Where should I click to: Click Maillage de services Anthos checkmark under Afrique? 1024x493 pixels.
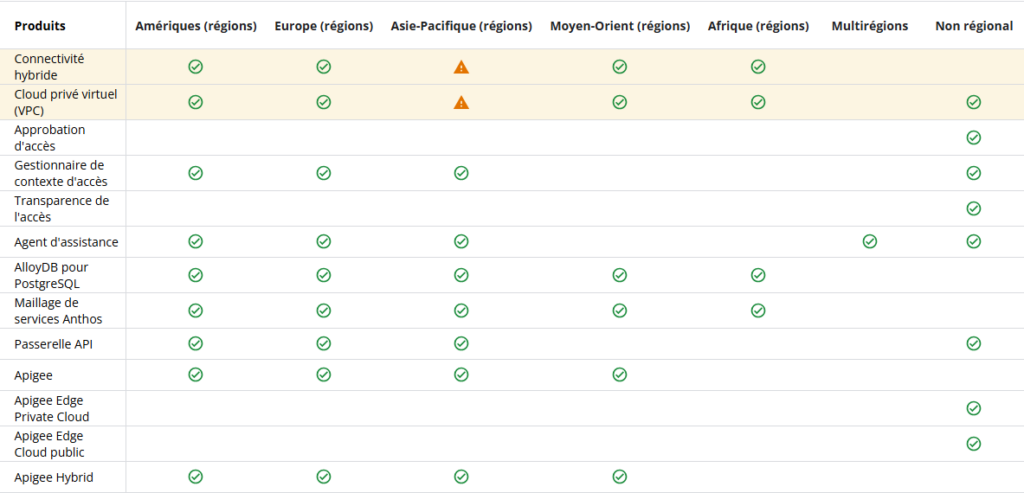click(x=758, y=310)
